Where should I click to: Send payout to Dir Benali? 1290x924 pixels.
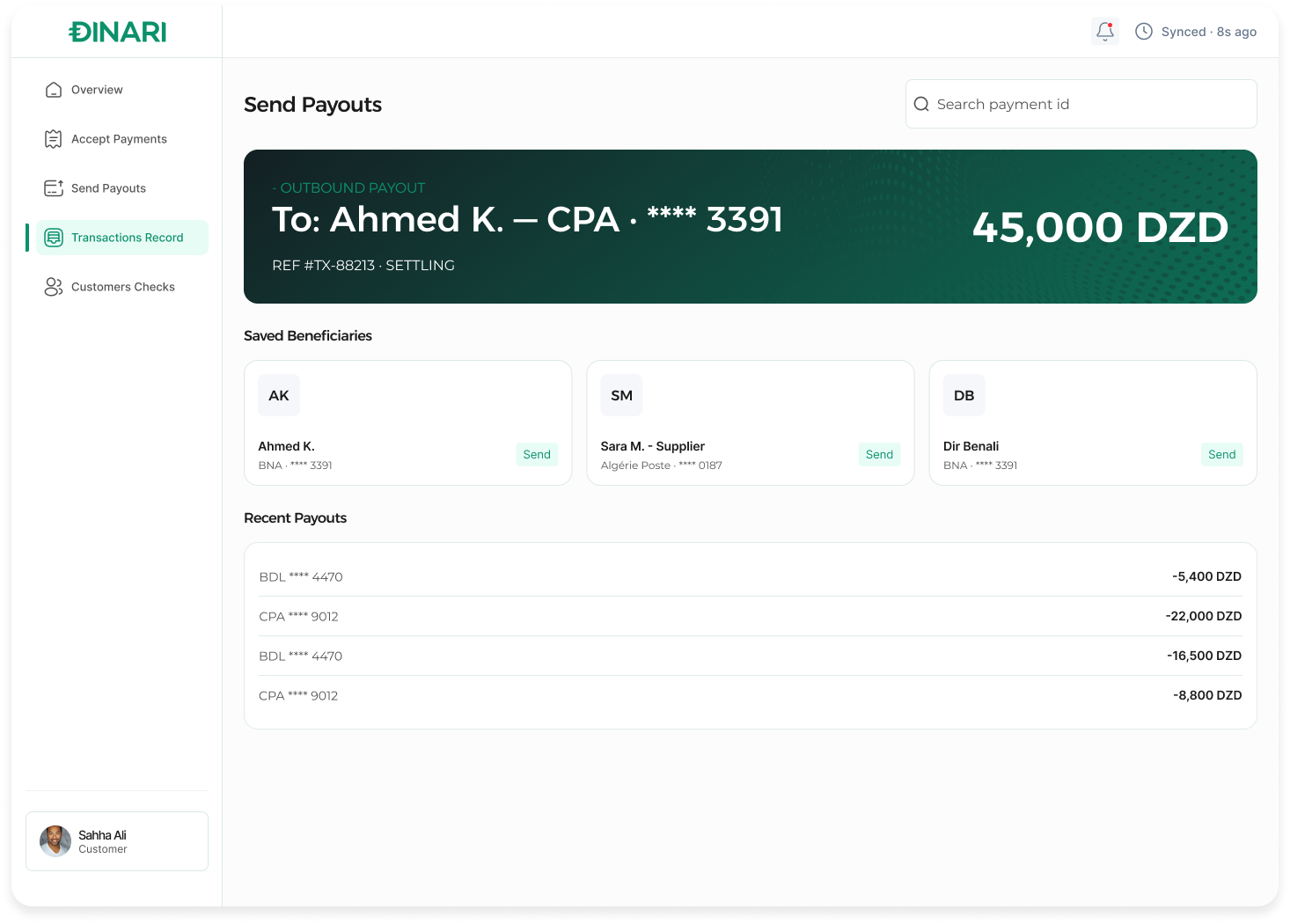1221,454
